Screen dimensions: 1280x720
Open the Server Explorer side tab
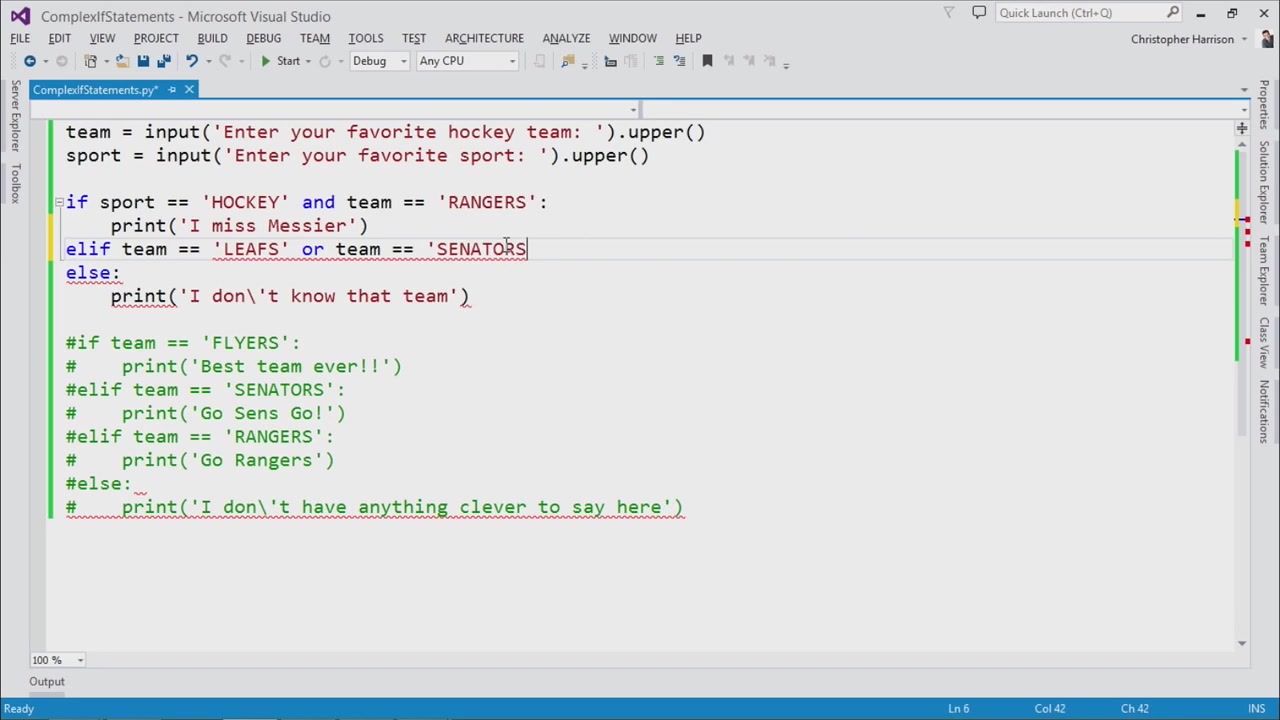[x=15, y=118]
